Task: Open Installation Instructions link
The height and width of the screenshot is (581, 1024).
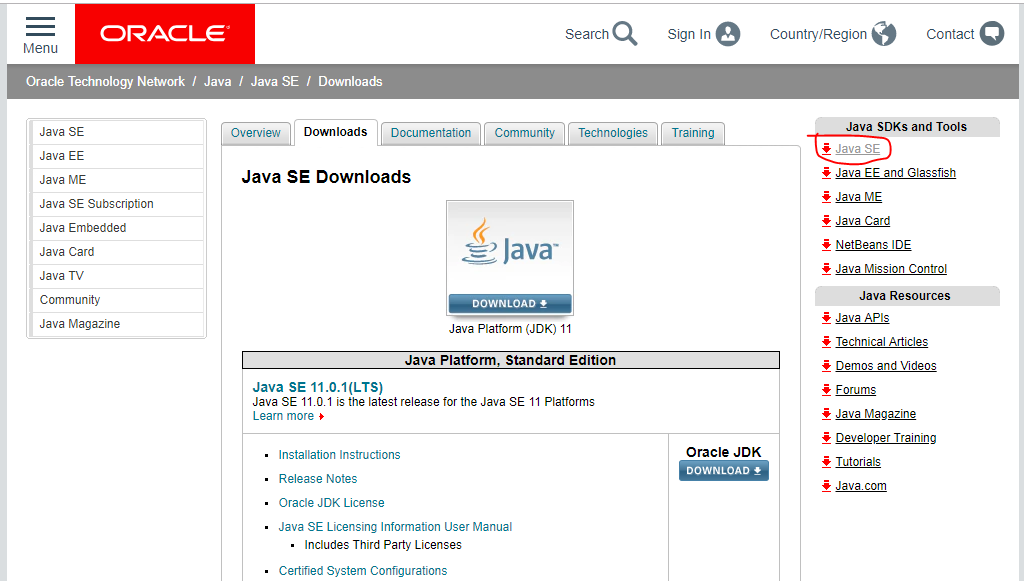Action: [340, 455]
